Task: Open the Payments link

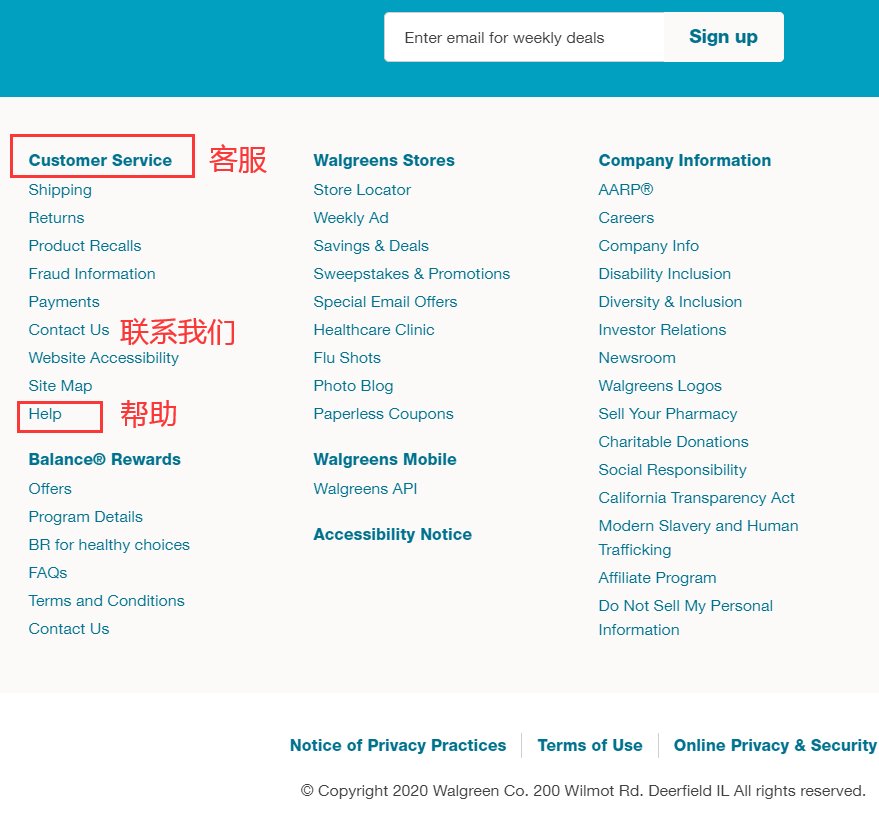Action: click(64, 302)
